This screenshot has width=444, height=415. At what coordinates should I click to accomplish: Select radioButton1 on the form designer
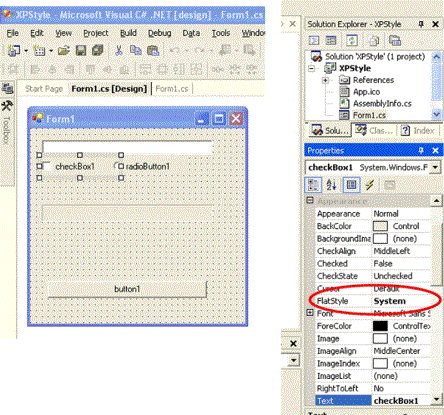[143, 166]
